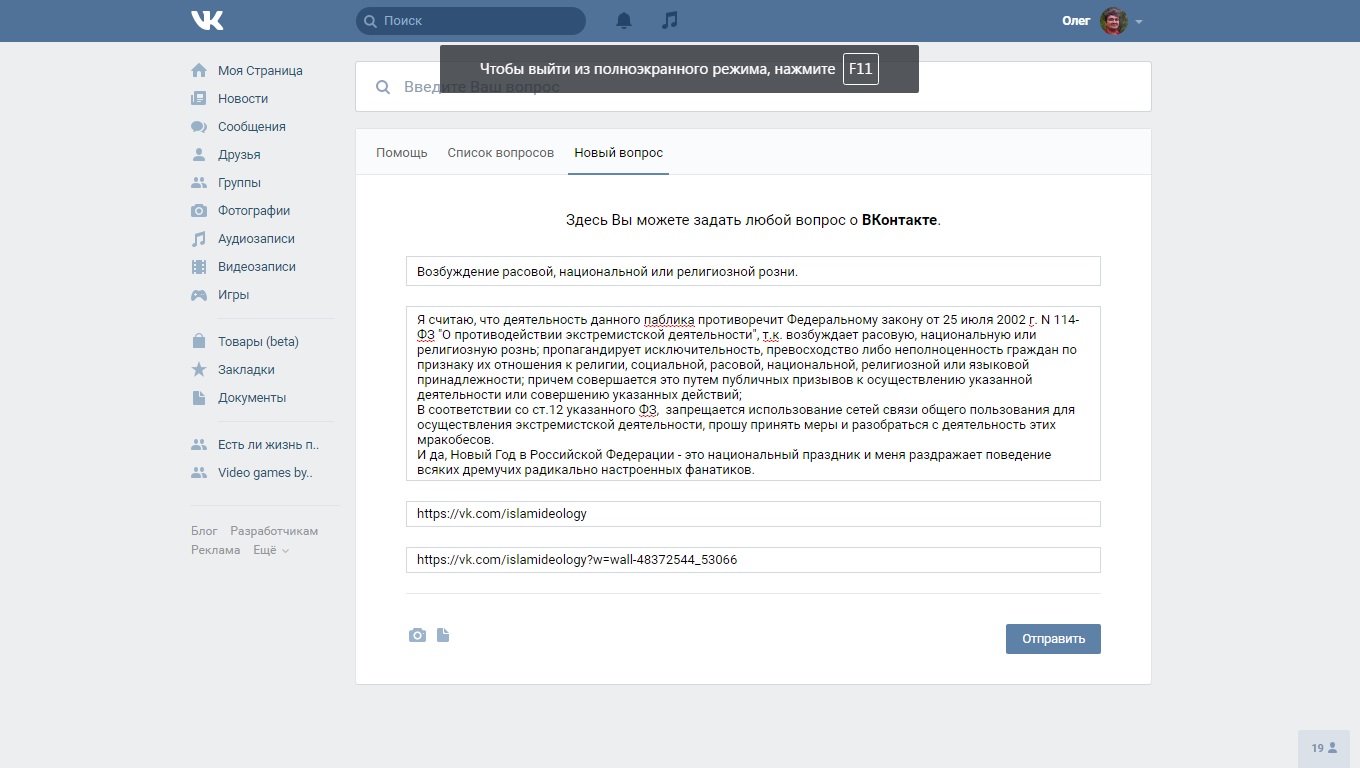Click the VK logo icon
Viewport: 1360px width, 768px height.
point(207,20)
